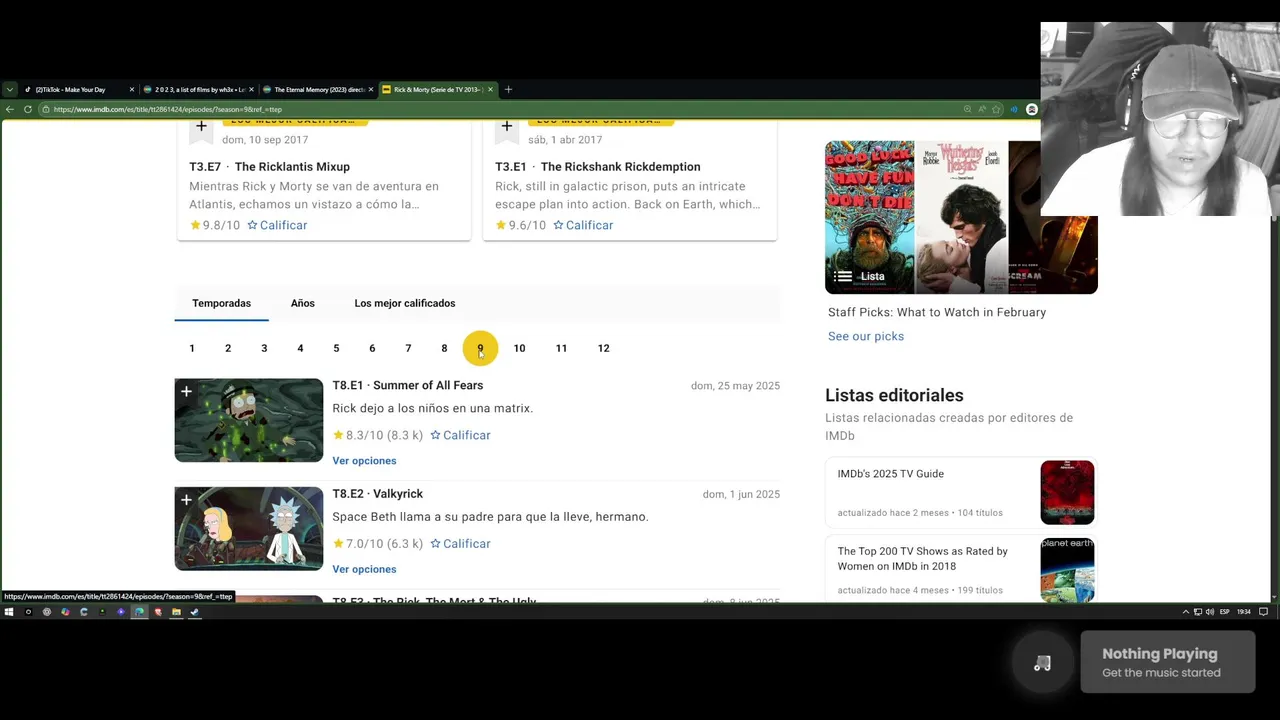Screen dimensions: 1280x720
Task: Select season 8
Action: [x=444, y=348]
